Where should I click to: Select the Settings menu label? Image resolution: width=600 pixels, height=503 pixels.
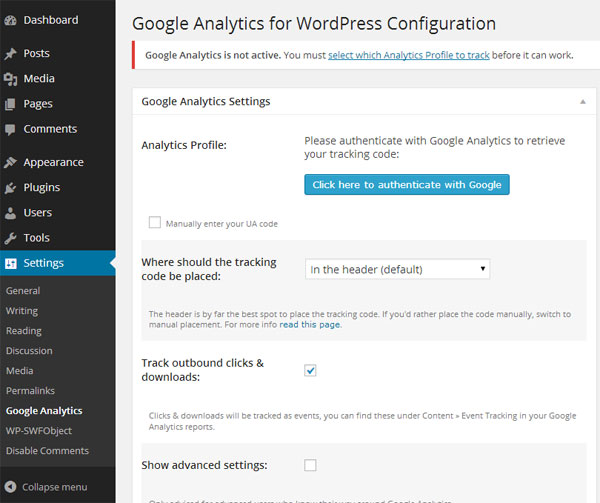tap(44, 263)
